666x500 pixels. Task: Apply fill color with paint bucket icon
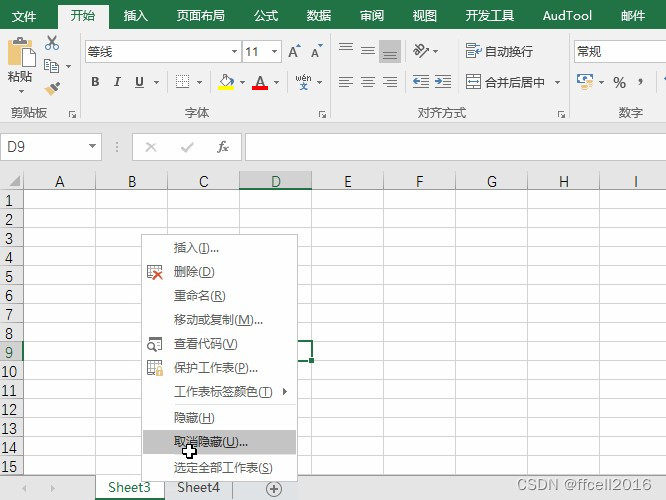tap(226, 82)
